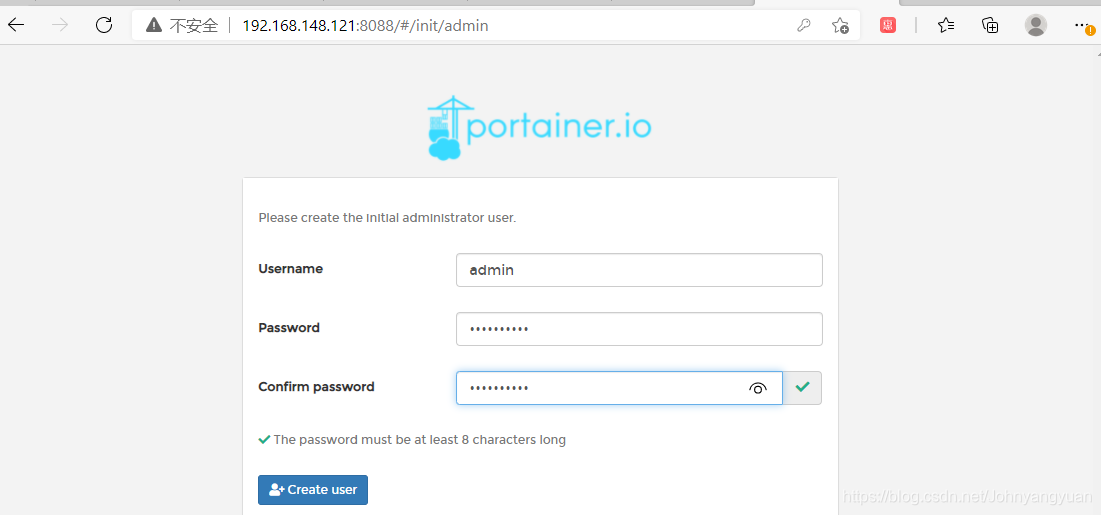The width and height of the screenshot is (1101, 515).
Task: Click the 'Confirm password' label
Action: pyautogui.click(x=316, y=386)
